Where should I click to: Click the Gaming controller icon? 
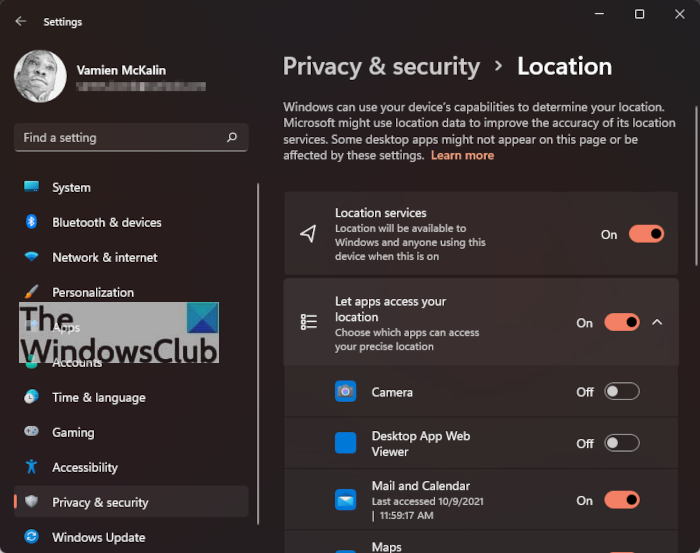pyautogui.click(x=32, y=432)
